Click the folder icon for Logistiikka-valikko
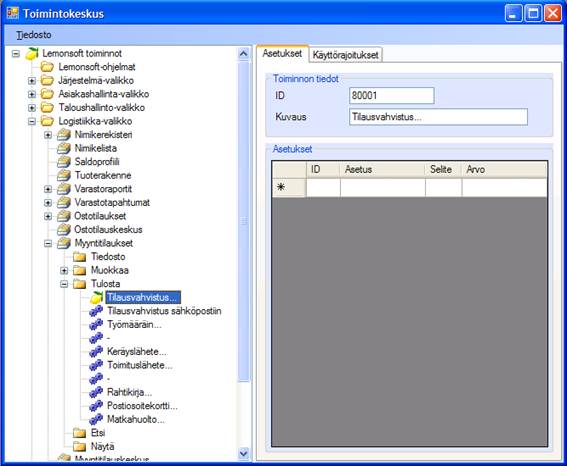 click(47, 121)
